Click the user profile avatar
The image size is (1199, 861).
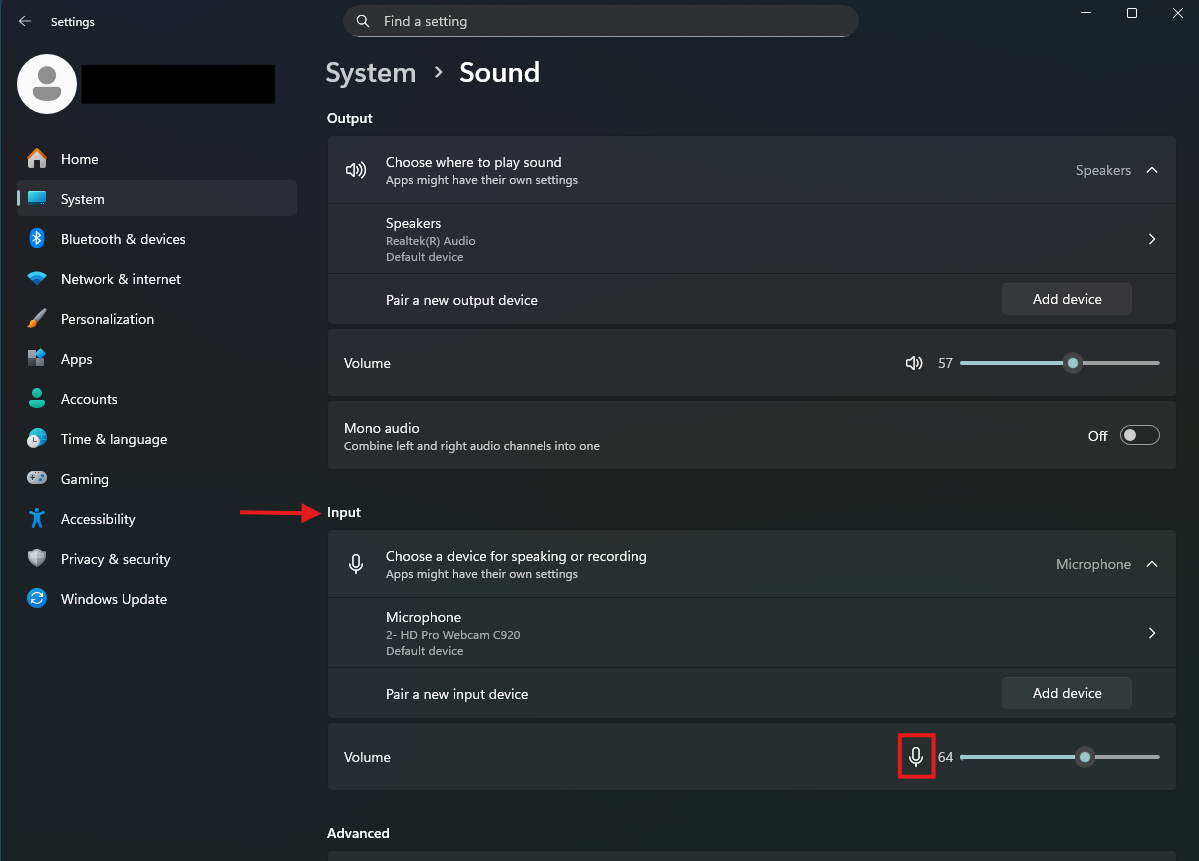[x=47, y=84]
